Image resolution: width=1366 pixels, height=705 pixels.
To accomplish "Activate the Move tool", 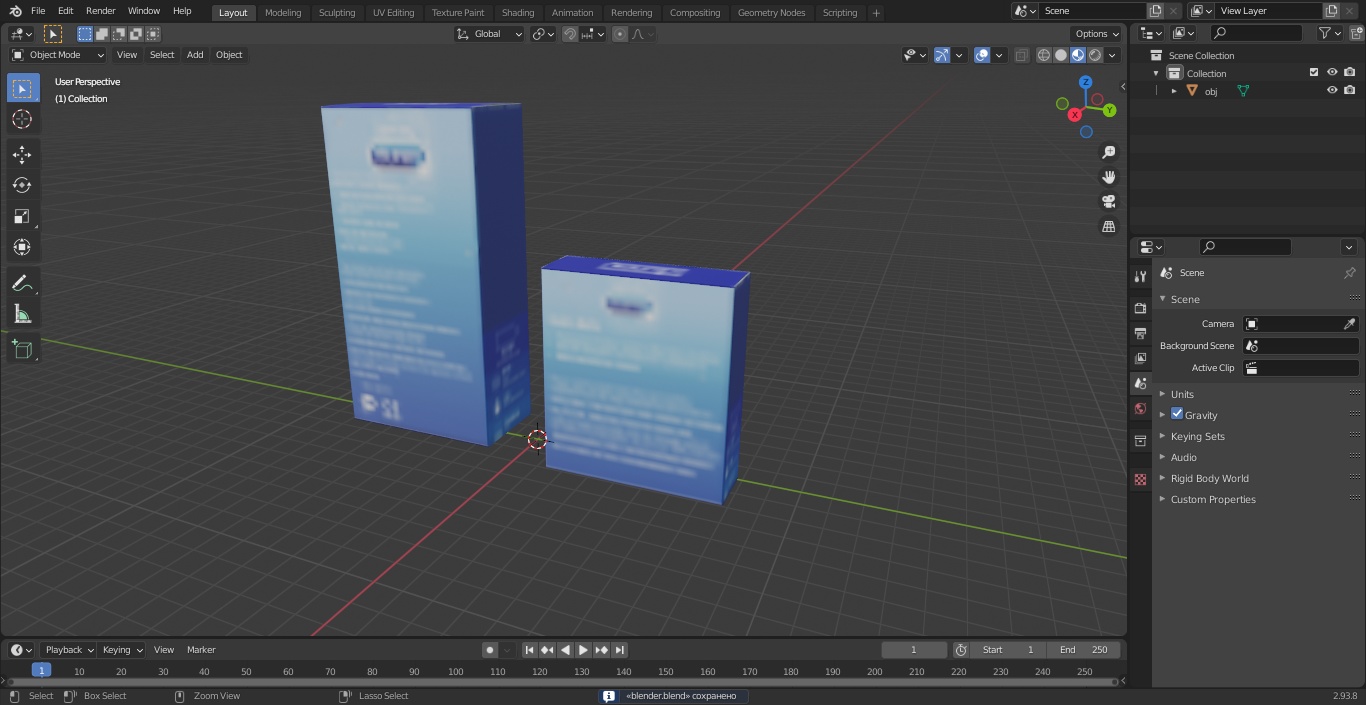I will click(22, 154).
